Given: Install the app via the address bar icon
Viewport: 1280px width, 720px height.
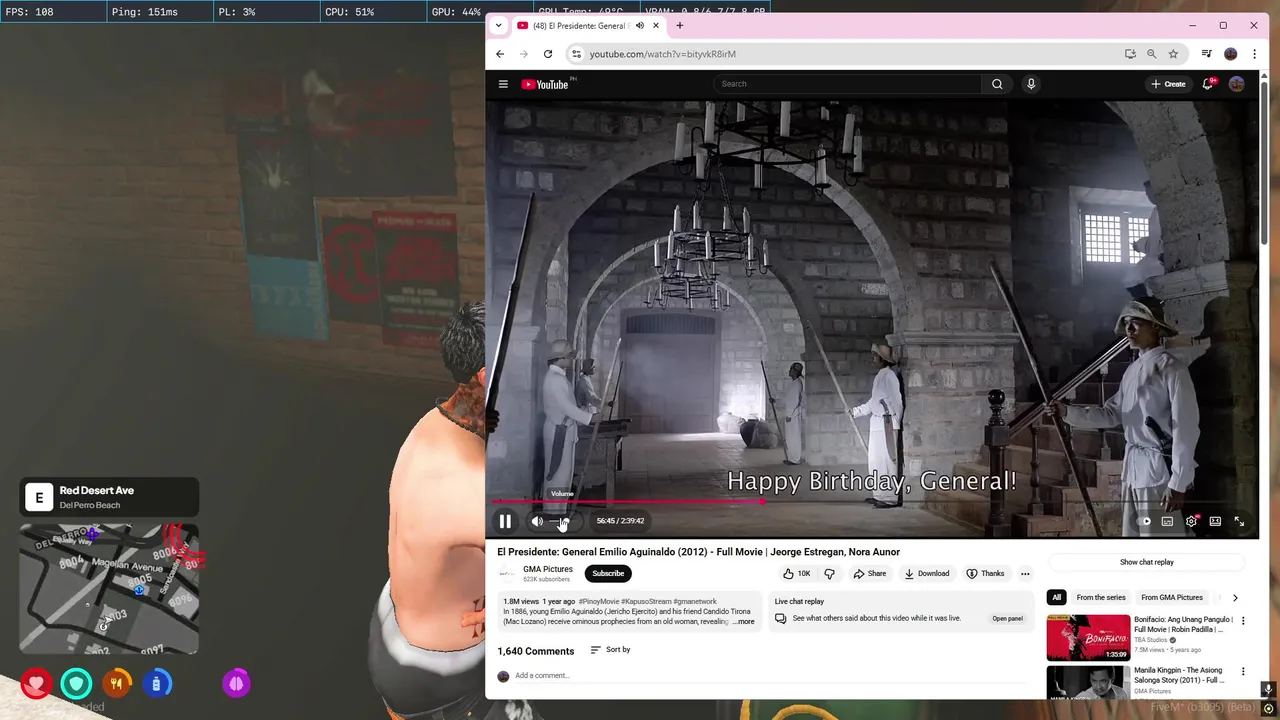Looking at the screenshot, I should coord(1130,54).
